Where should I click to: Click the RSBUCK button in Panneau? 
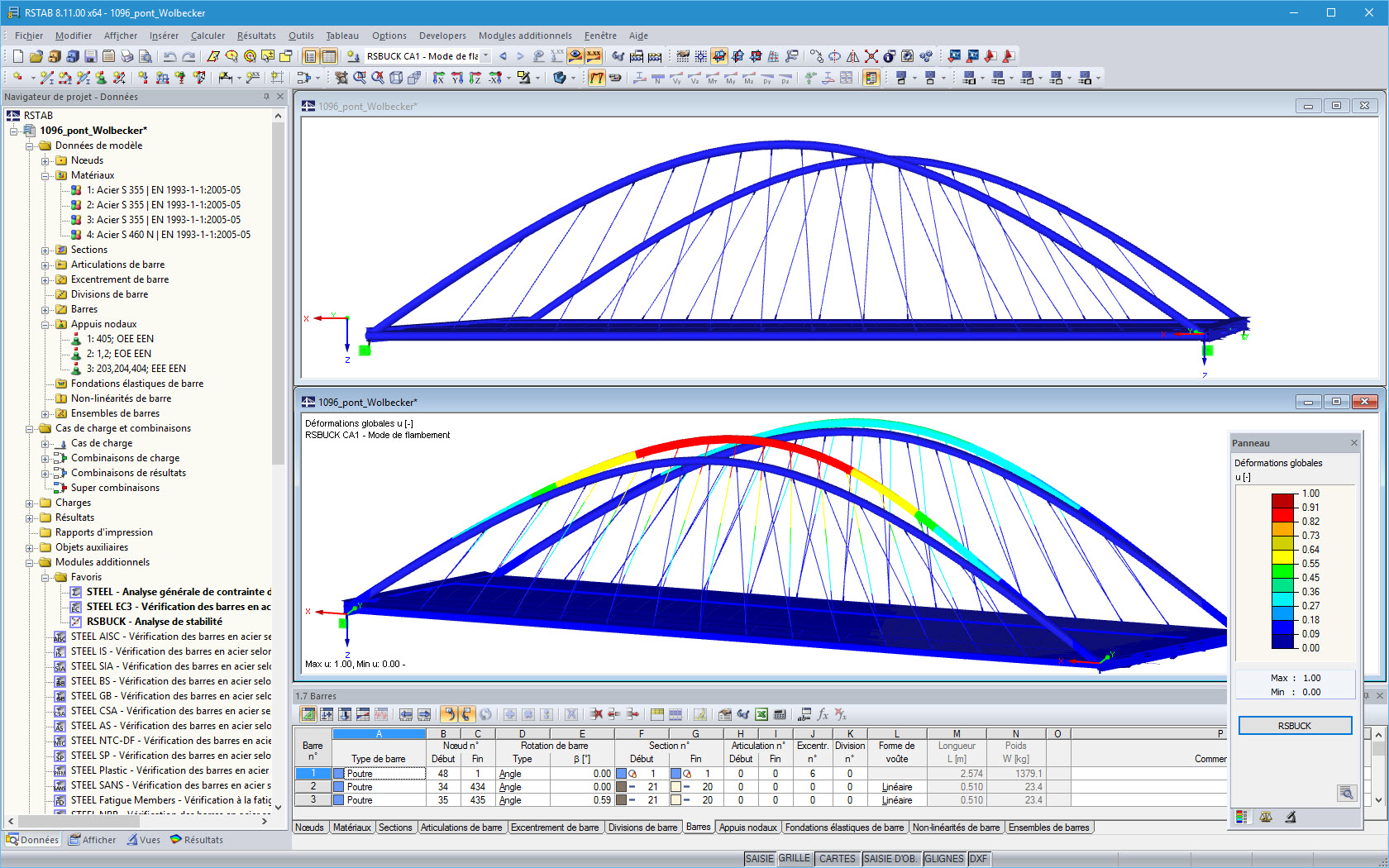(x=1295, y=726)
